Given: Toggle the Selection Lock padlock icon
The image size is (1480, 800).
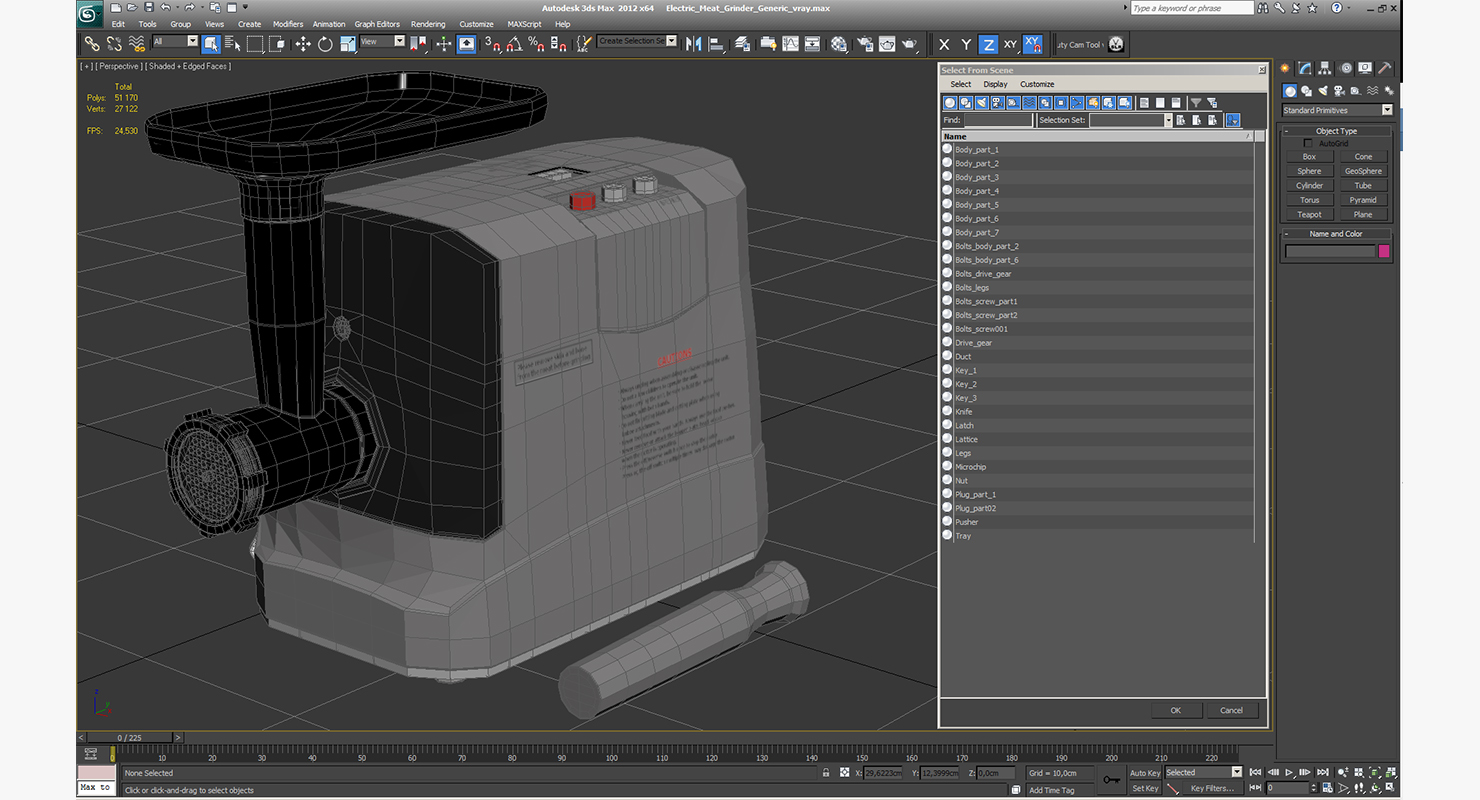Looking at the screenshot, I should tap(825, 772).
